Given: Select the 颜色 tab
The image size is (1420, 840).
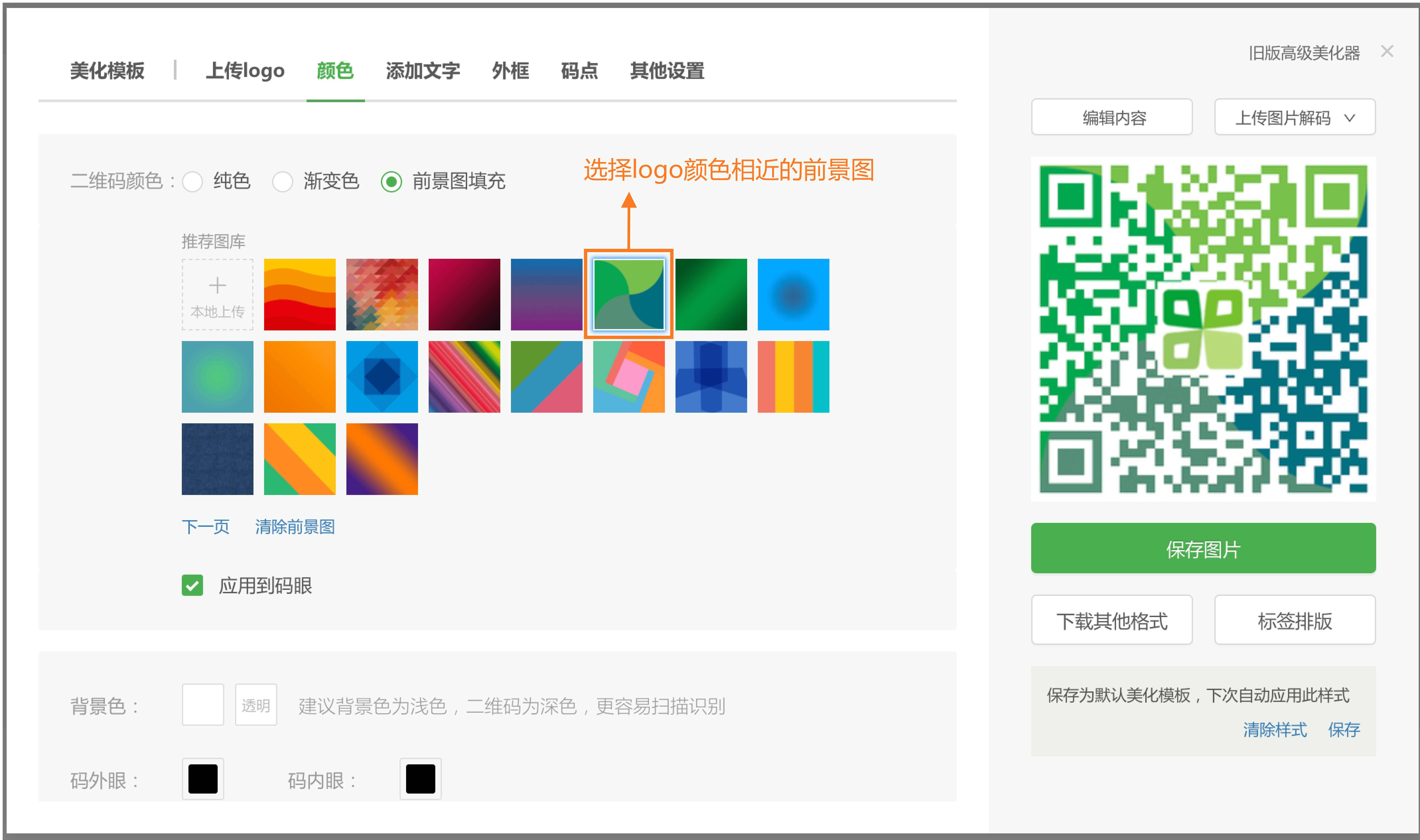Looking at the screenshot, I should 335,71.
